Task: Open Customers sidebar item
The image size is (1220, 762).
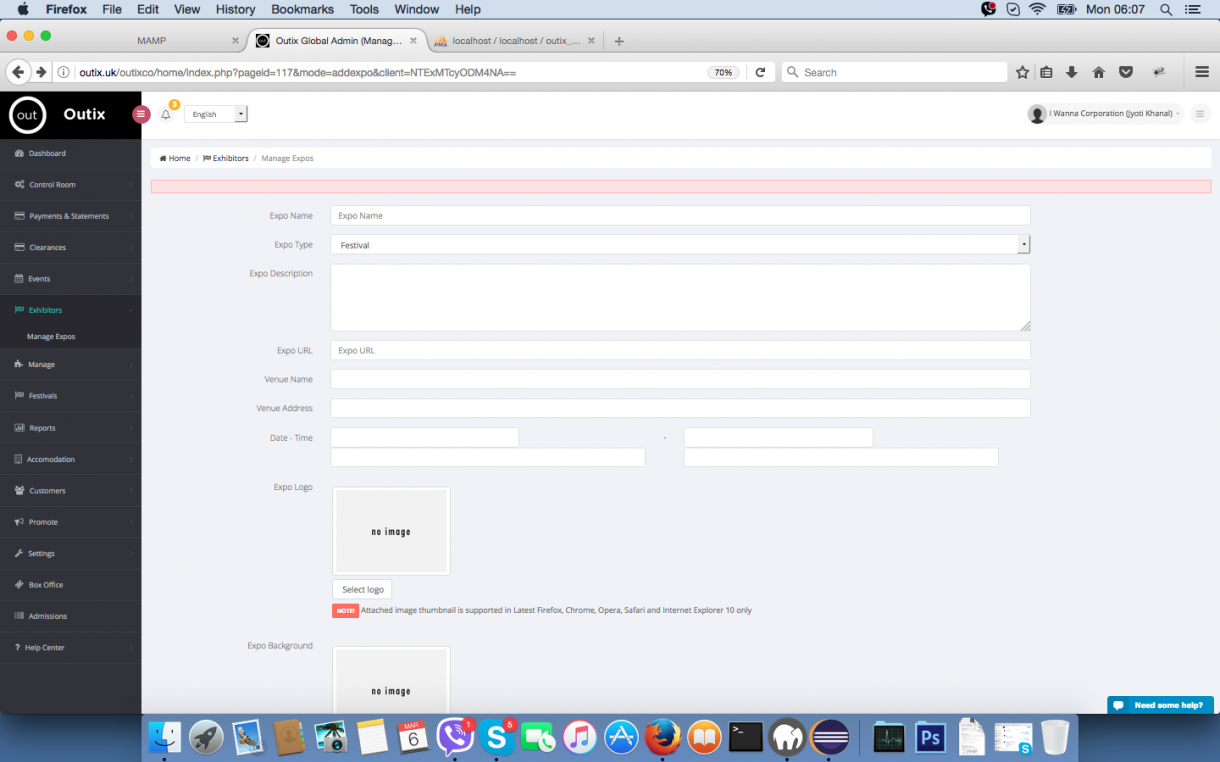Action: [70, 491]
